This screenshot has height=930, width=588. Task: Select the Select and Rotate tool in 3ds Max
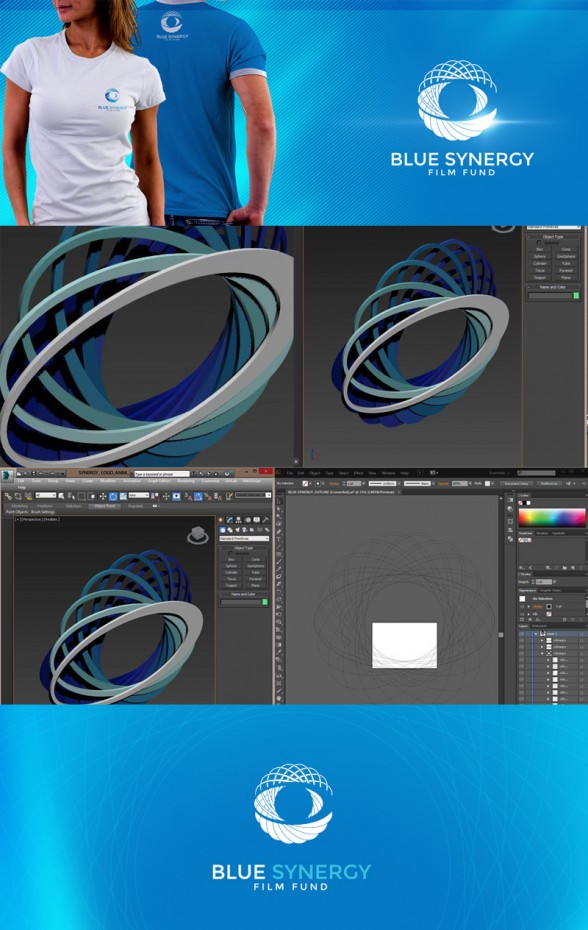click(x=113, y=496)
